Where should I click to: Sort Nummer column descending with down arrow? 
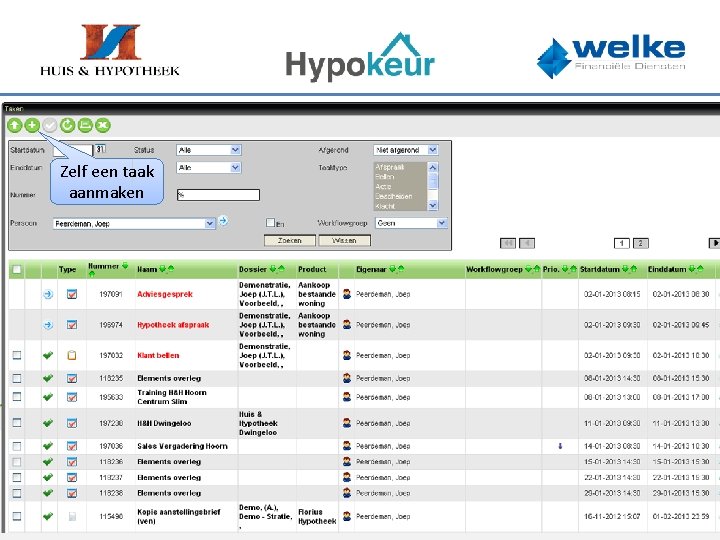125,266
